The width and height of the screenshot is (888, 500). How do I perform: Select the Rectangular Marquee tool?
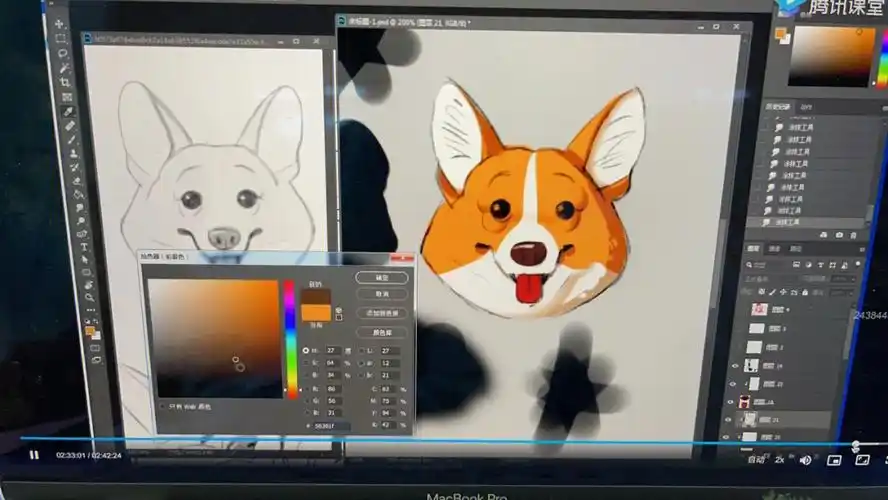point(60,39)
